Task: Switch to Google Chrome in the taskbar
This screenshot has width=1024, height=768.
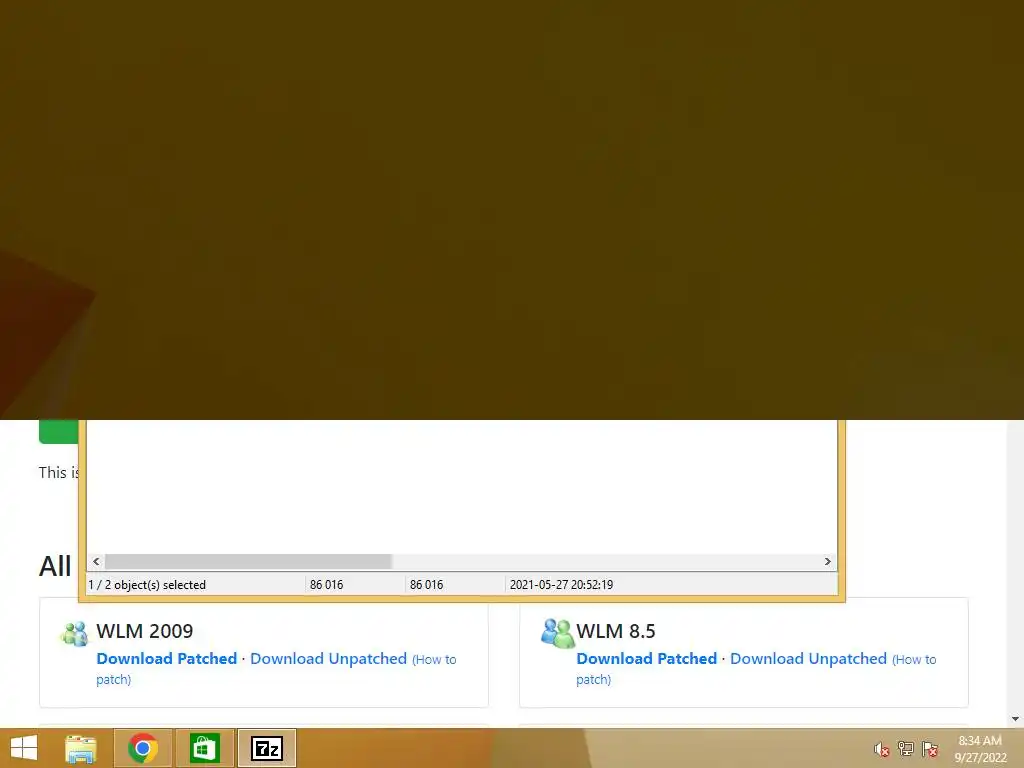Action: tap(143, 748)
